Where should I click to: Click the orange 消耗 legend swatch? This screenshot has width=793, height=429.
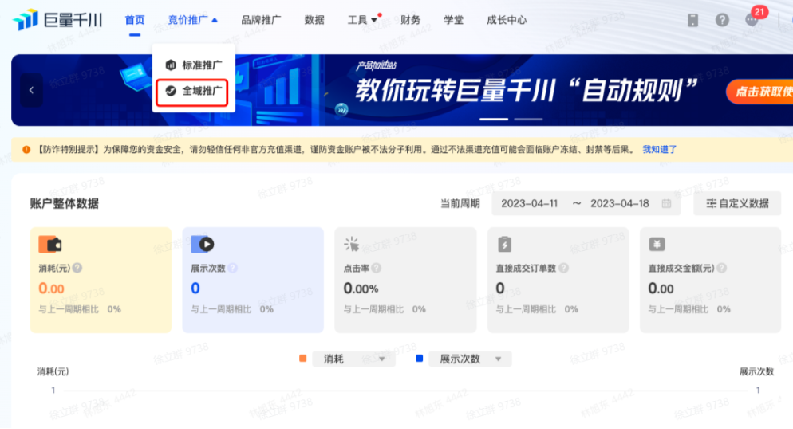302,358
